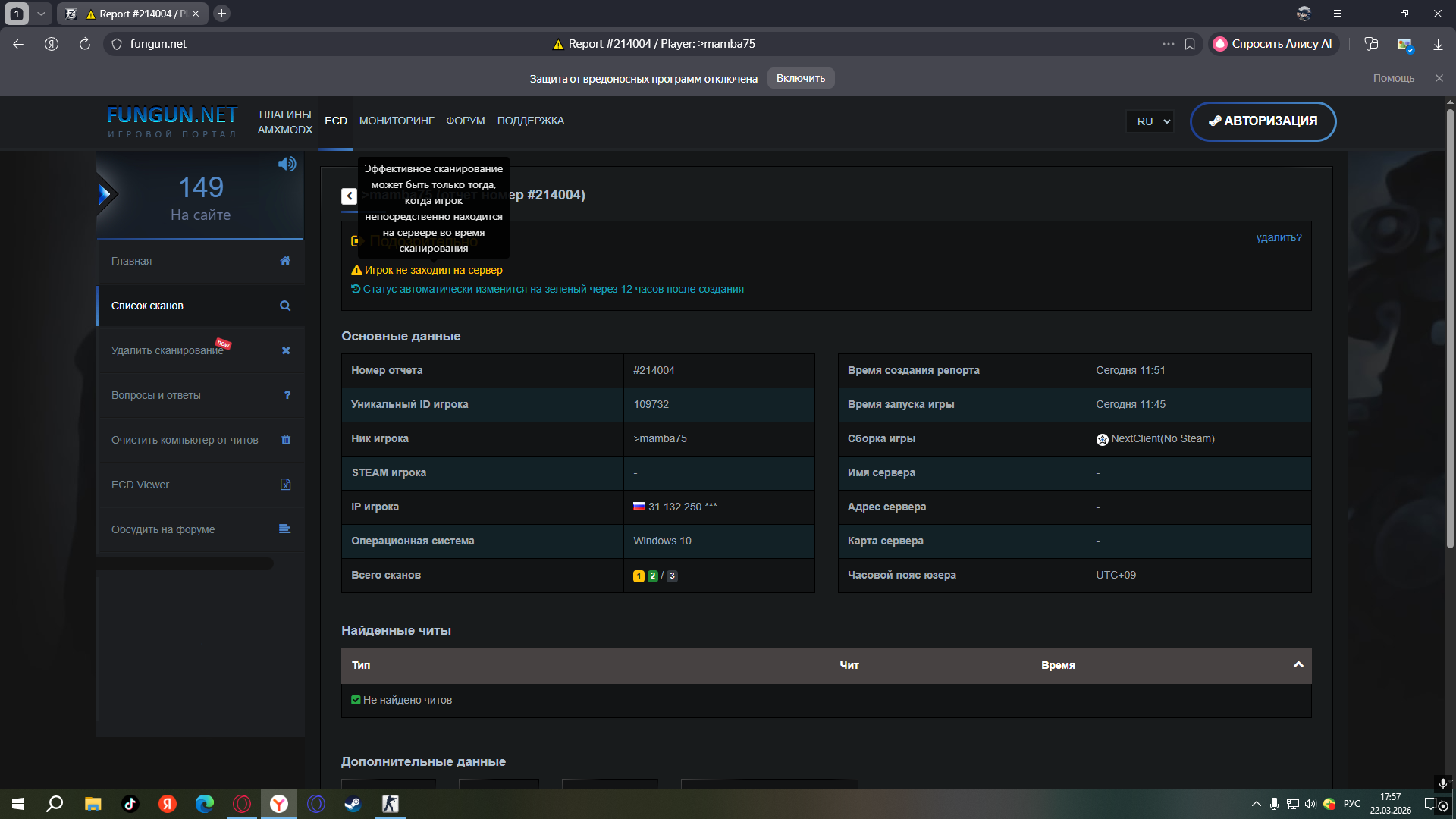Click the page vertical scrollbar

coord(1450,326)
